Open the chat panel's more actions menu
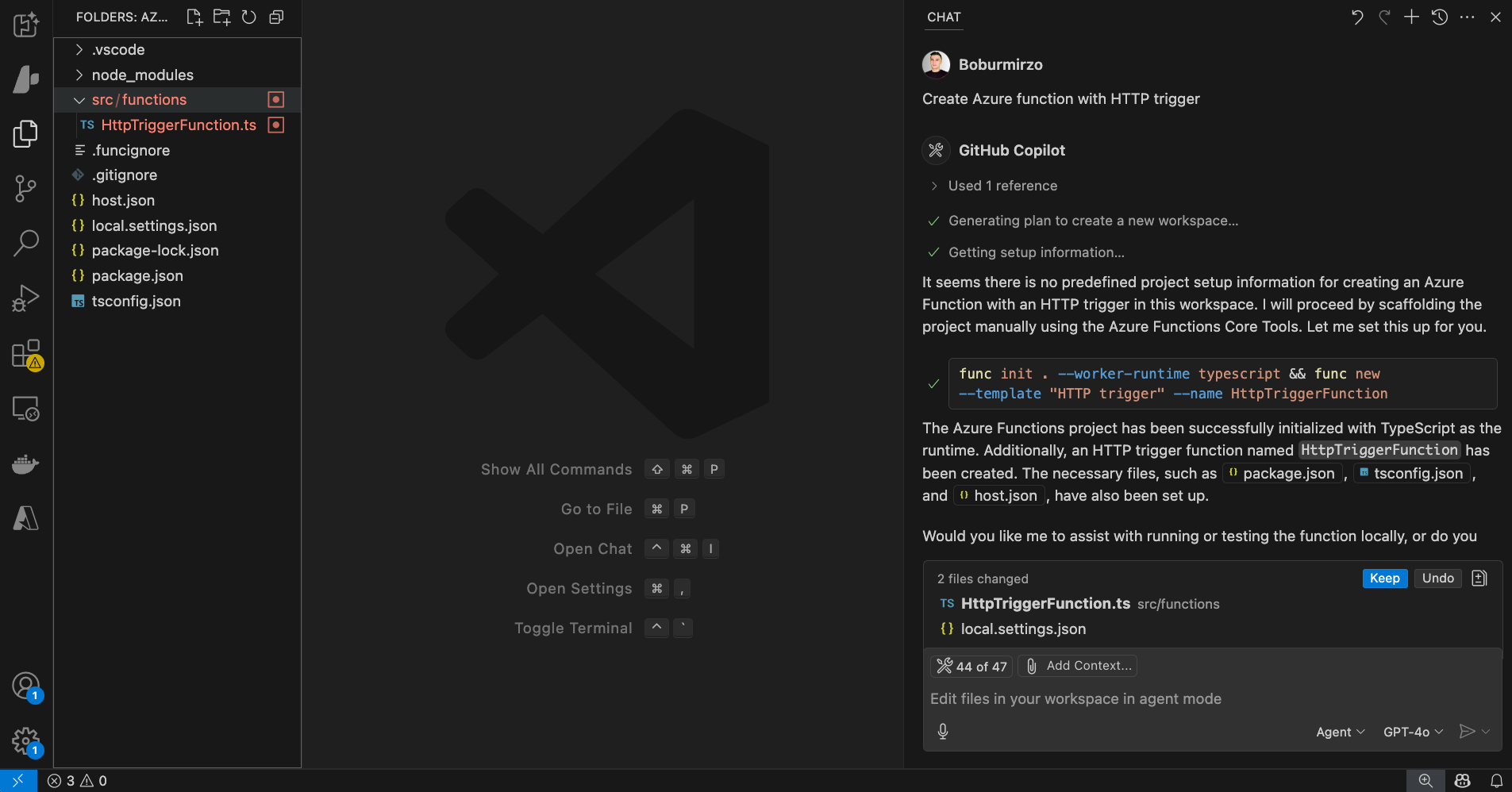The width and height of the screenshot is (1512, 792). coord(1468,17)
